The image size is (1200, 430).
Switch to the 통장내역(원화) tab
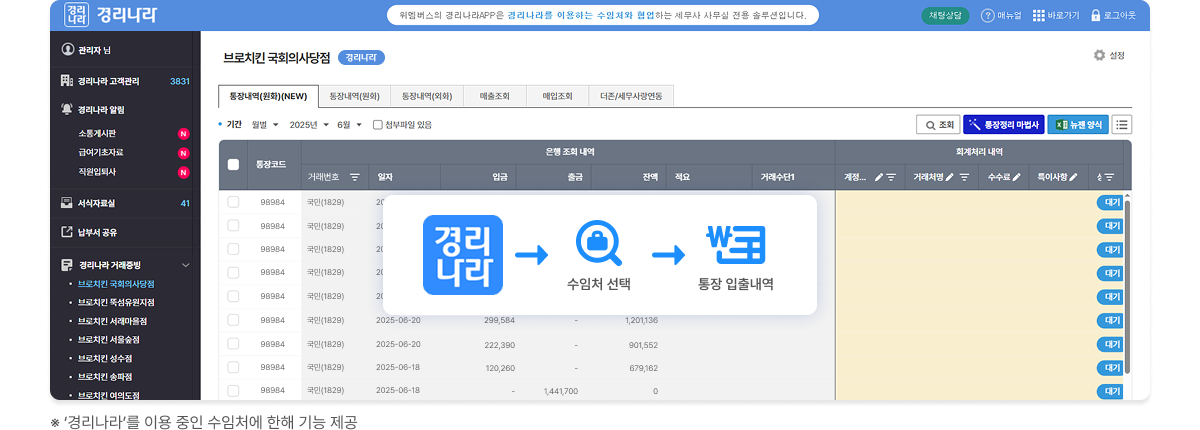point(354,97)
